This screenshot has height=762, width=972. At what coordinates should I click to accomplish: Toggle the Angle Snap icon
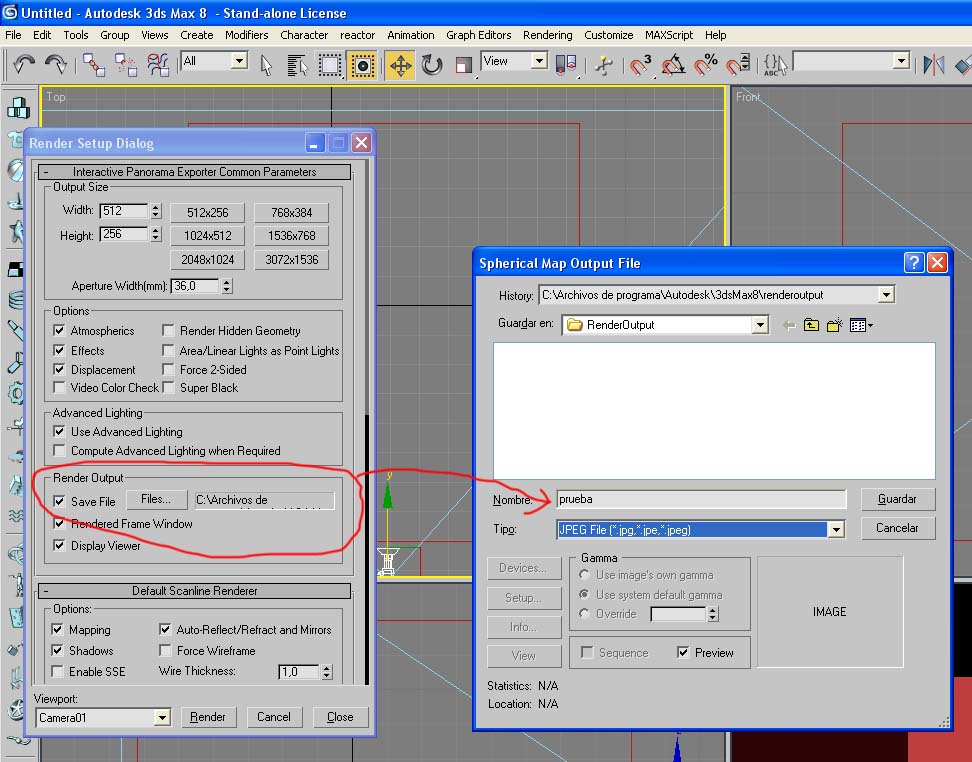click(x=673, y=64)
